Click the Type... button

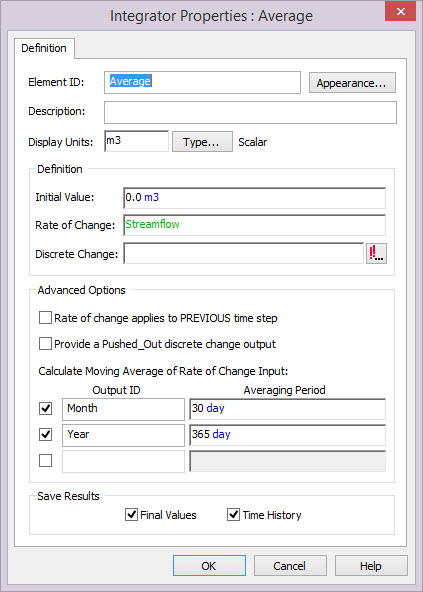click(202, 142)
